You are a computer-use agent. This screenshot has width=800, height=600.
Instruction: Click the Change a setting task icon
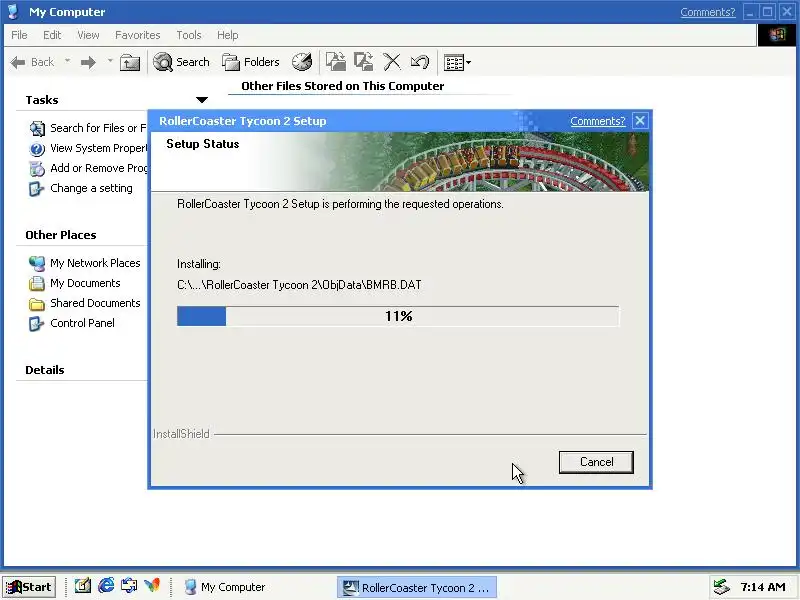tap(36, 189)
